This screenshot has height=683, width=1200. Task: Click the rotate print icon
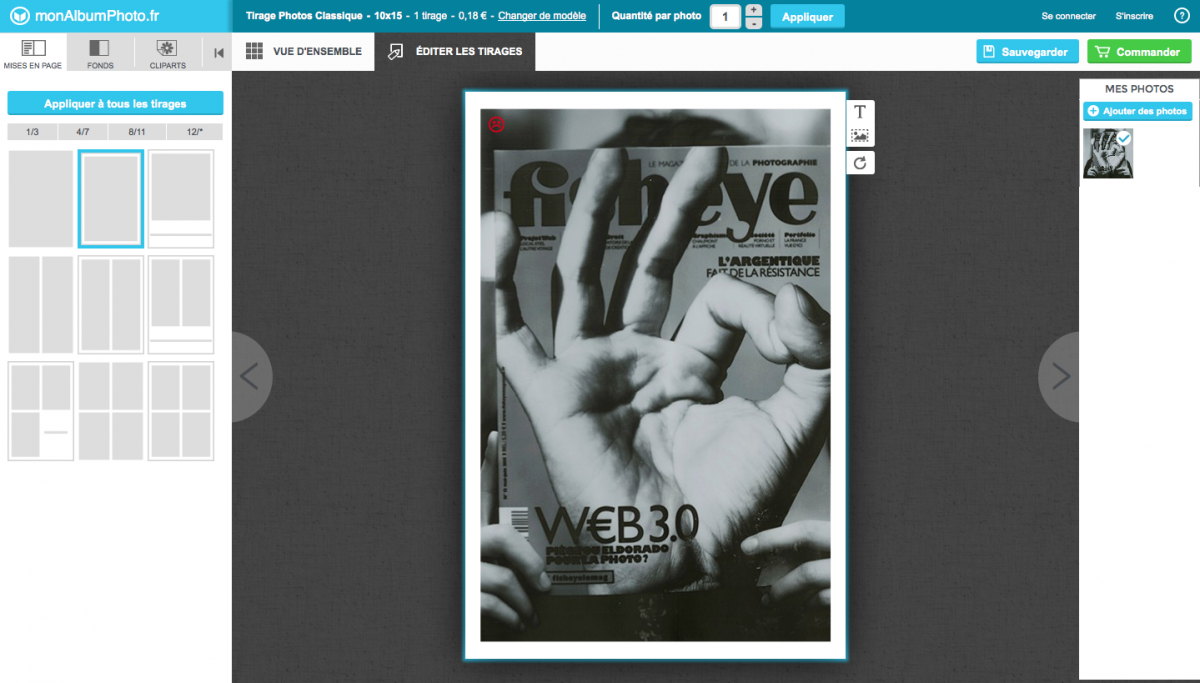pyautogui.click(x=860, y=162)
